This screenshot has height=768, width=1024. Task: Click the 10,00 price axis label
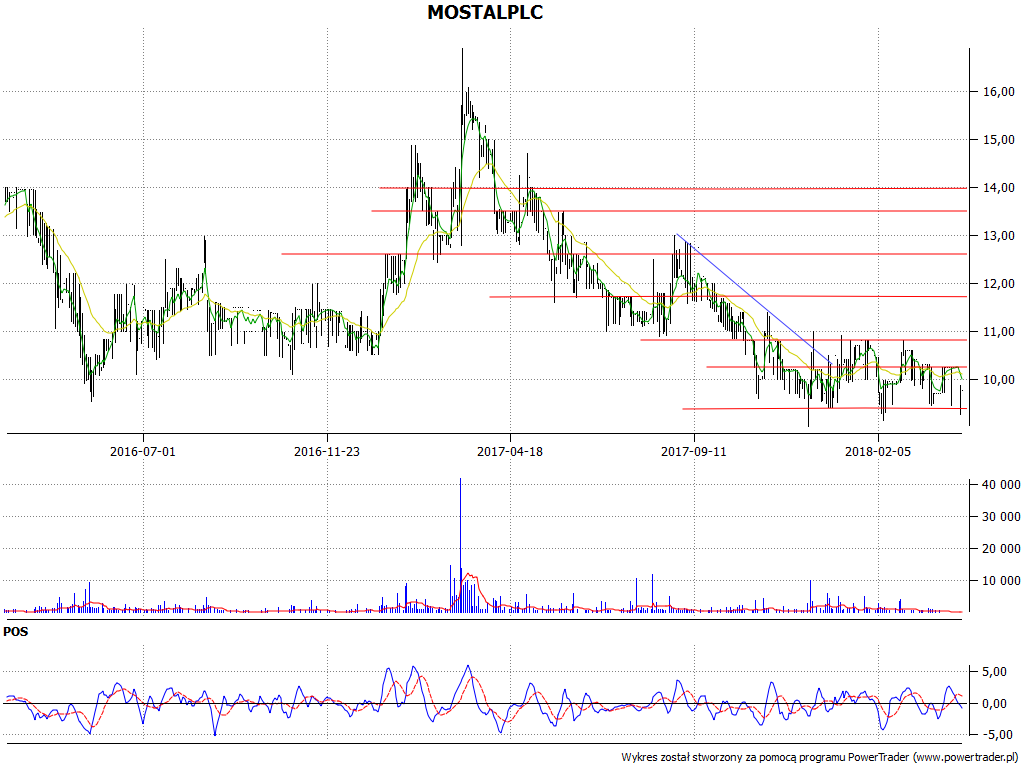[x=999, y=379]
